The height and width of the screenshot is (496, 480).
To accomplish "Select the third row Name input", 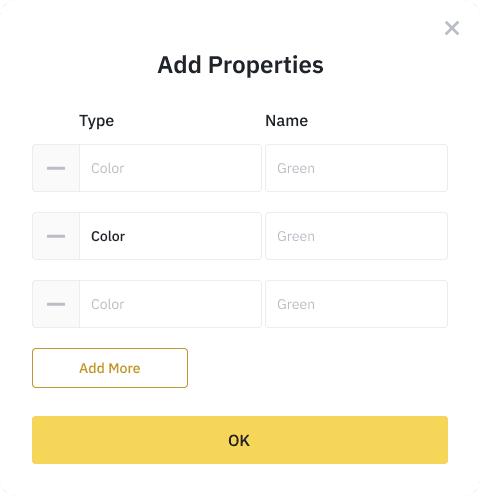I will 356,304.
